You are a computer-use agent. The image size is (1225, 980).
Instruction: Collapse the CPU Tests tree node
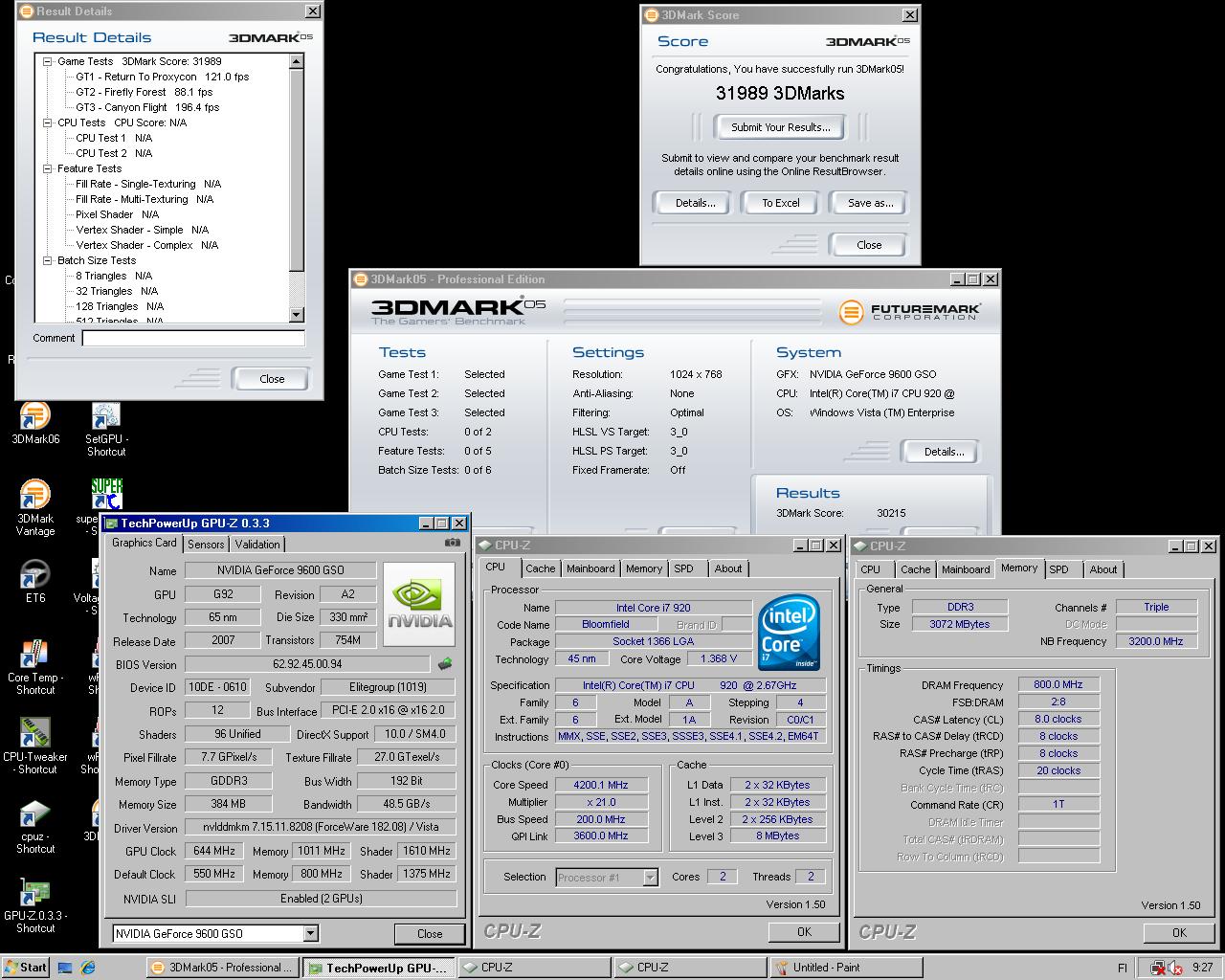[x=48, y=122]
